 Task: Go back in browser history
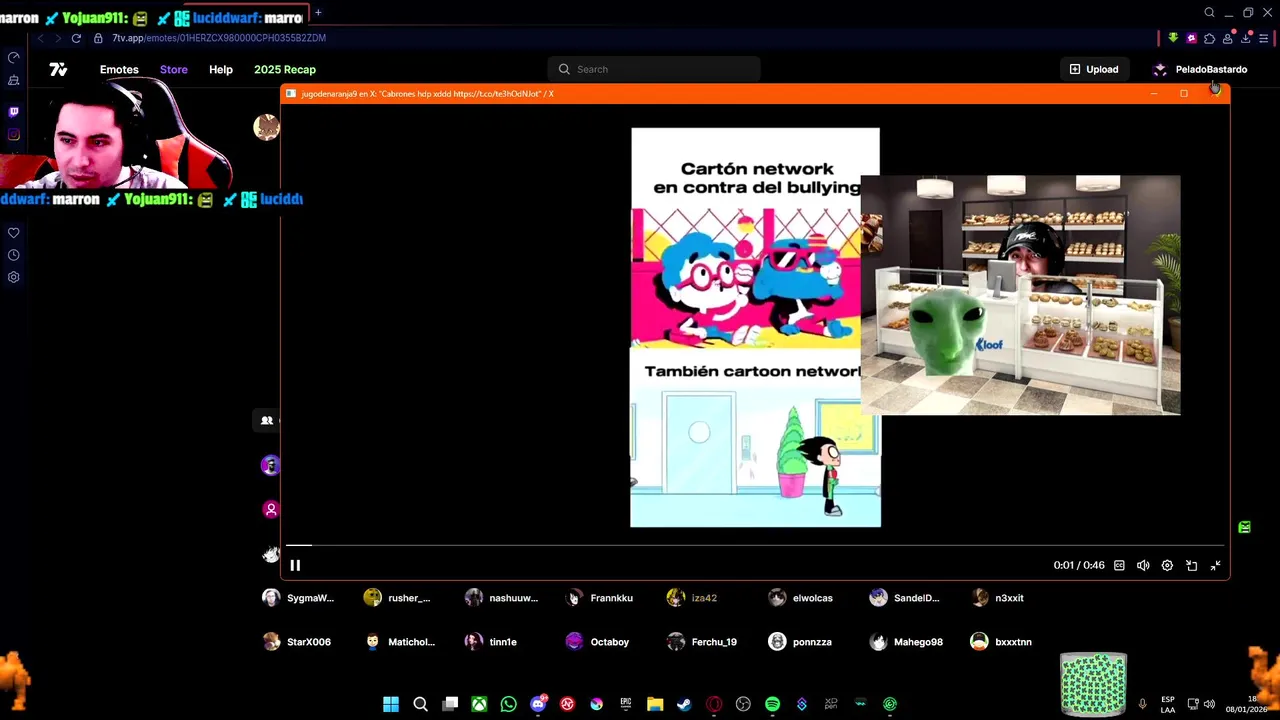(40, 38)
